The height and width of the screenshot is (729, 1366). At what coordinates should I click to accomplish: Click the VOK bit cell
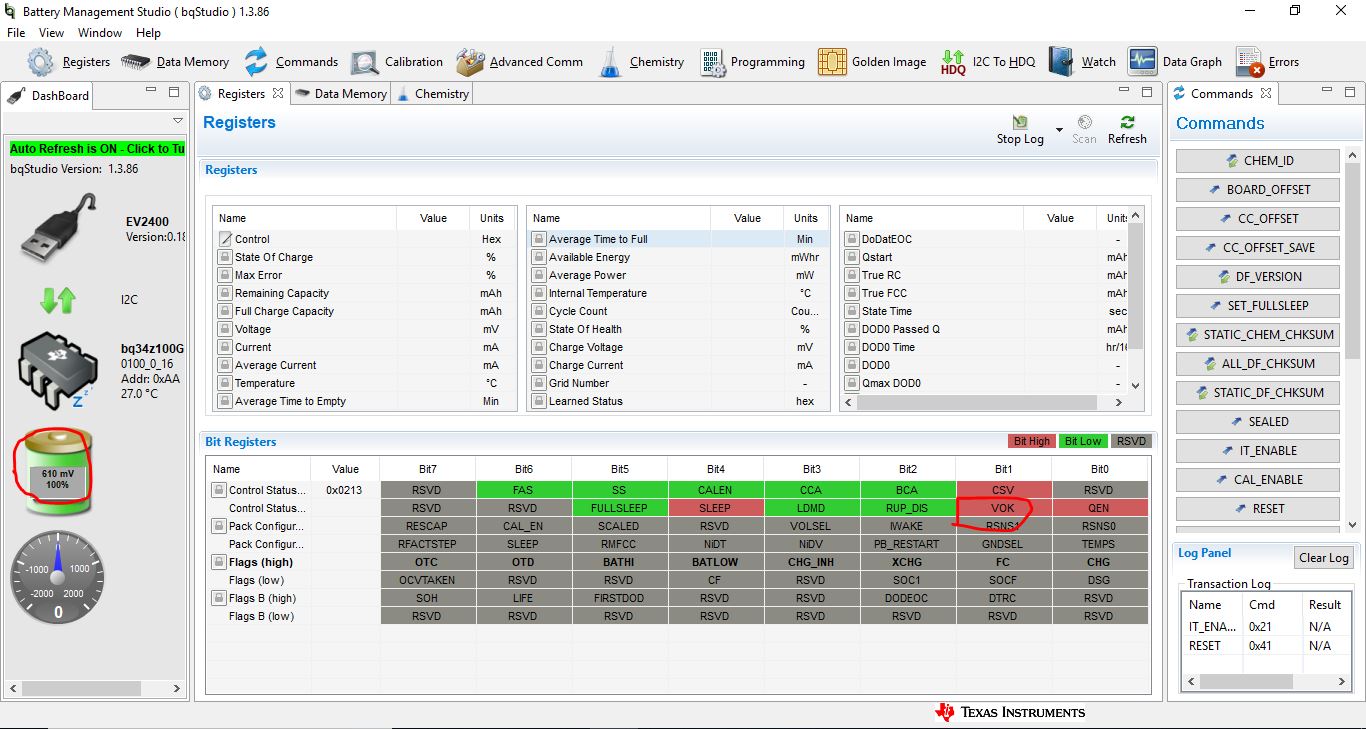[1003, 508]
